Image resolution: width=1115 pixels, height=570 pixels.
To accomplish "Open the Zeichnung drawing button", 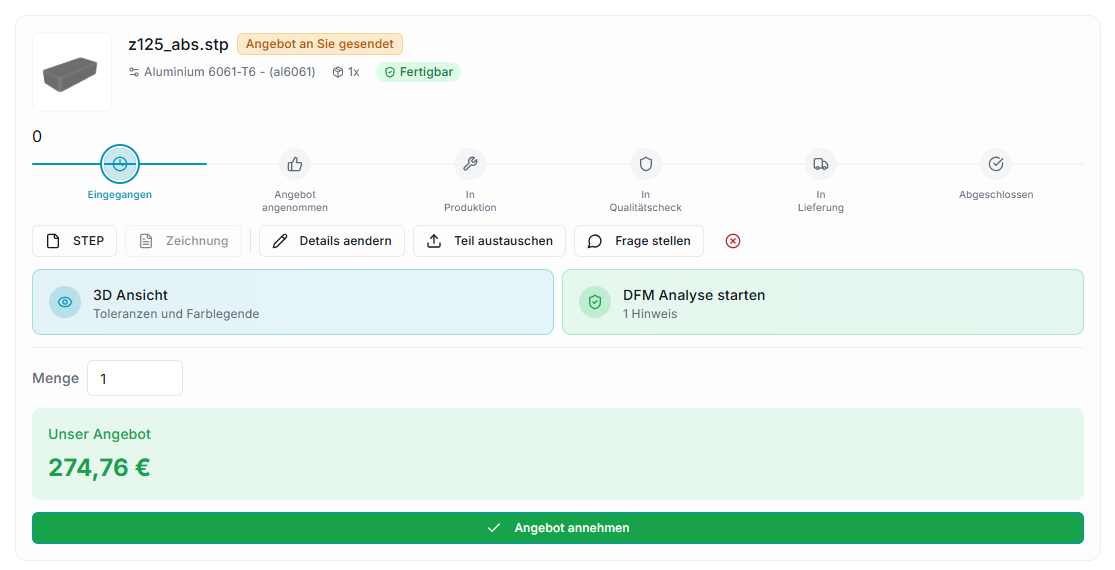I will 183,241.
